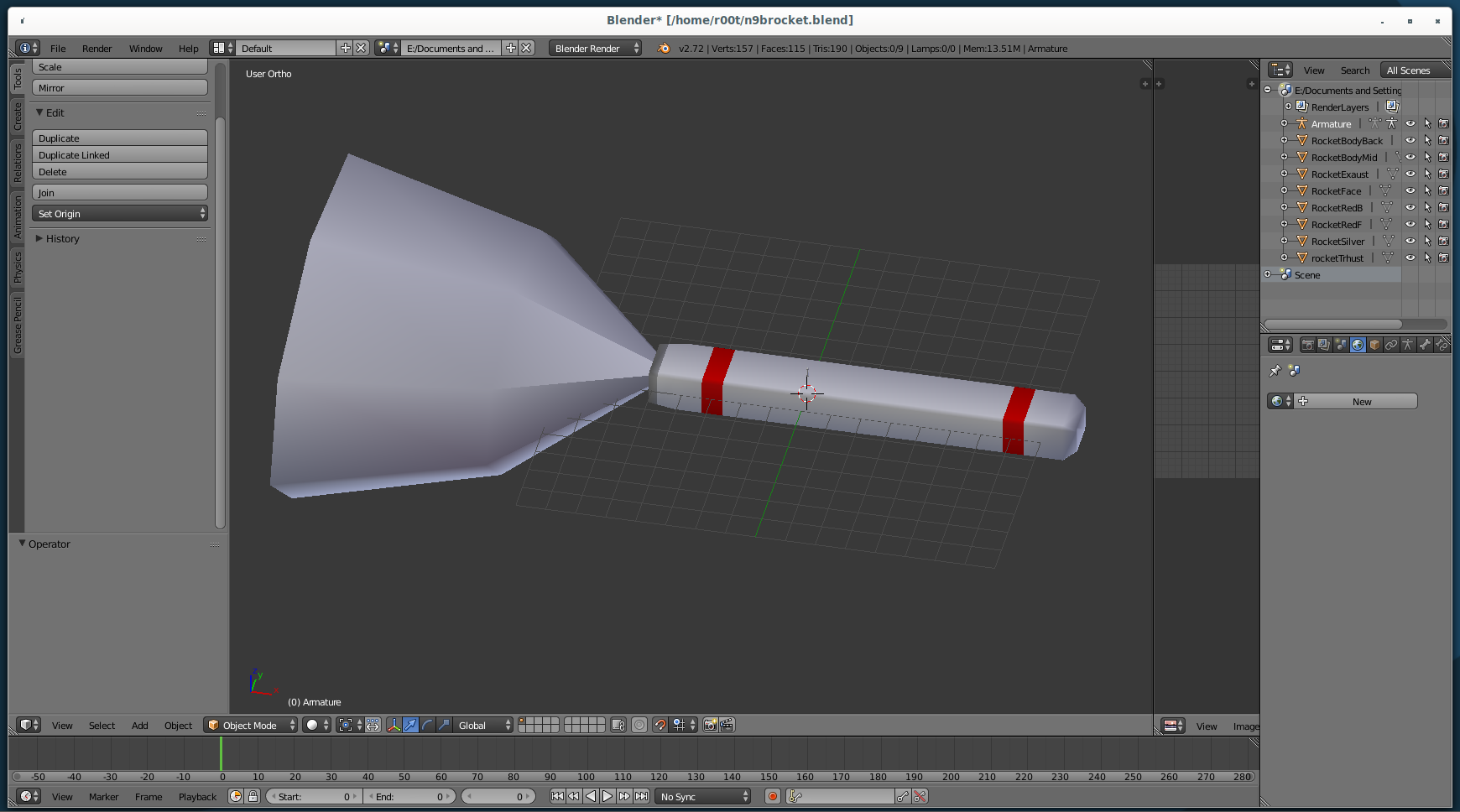
Task: Click the New world button
Action: point(1357,401)
